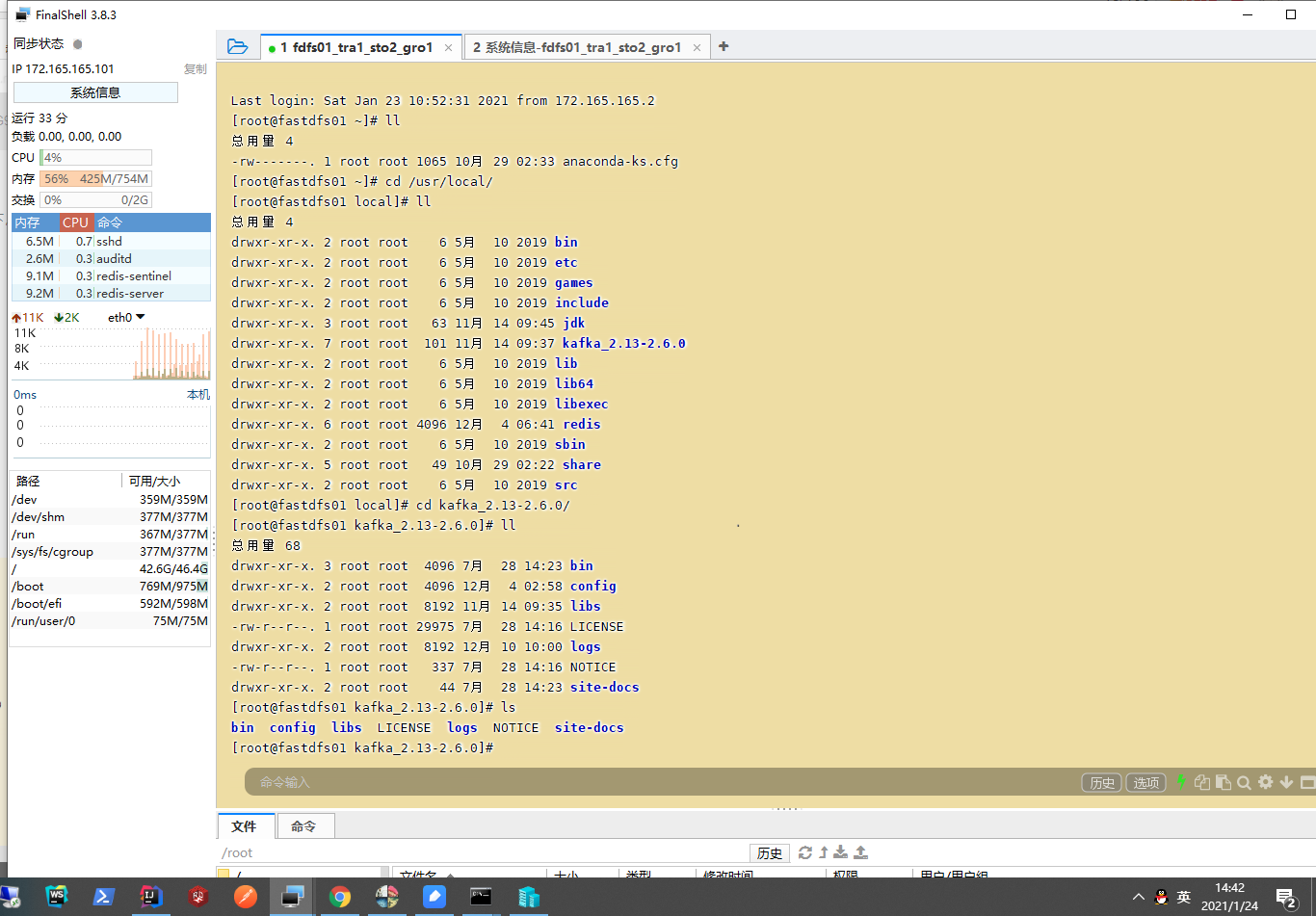Click the site-docs entry in ls output
1316x916 pixels.
pyautogui.click(x=590, y=728)
